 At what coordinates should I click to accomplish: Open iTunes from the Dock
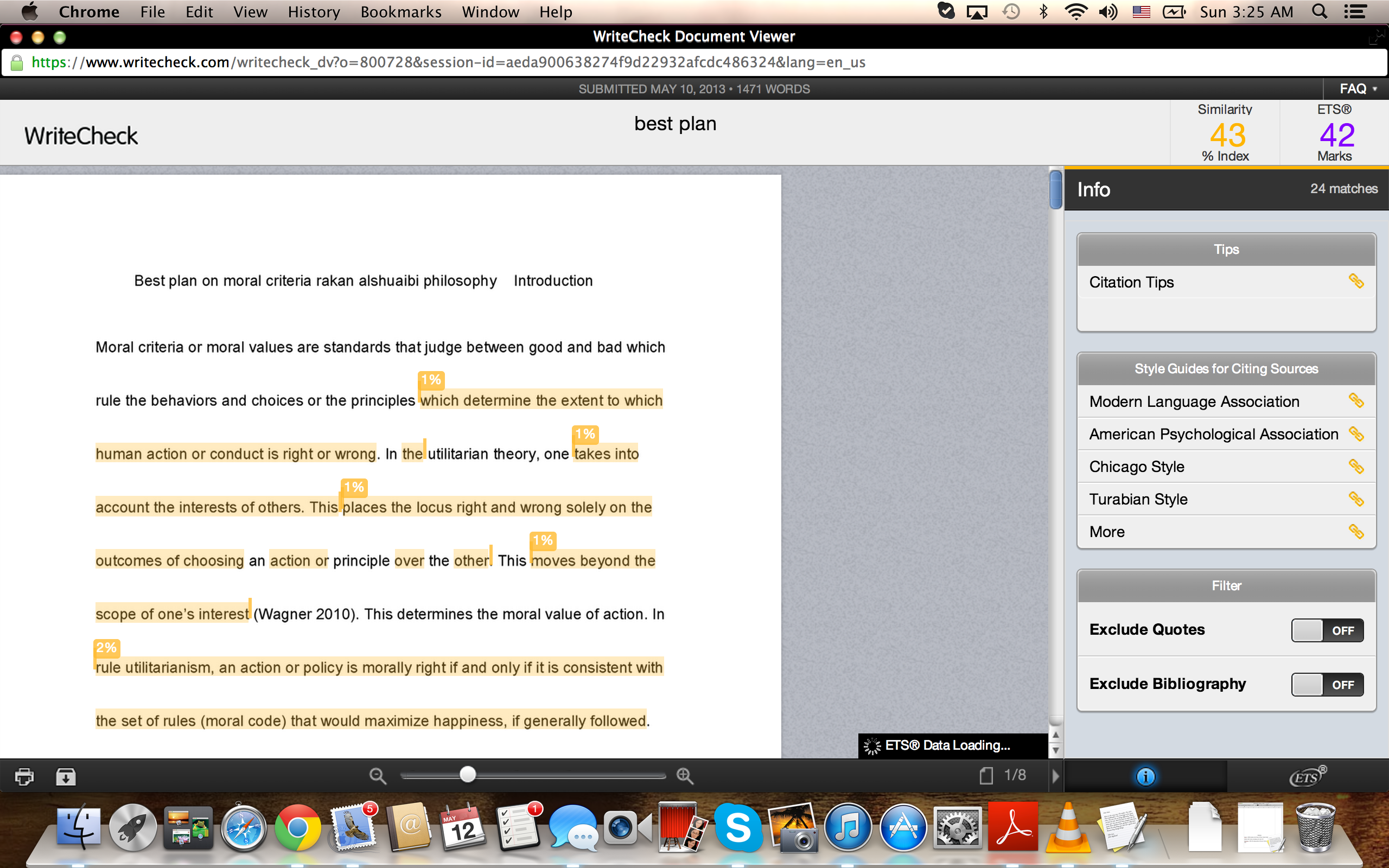[x=849, y=827]
